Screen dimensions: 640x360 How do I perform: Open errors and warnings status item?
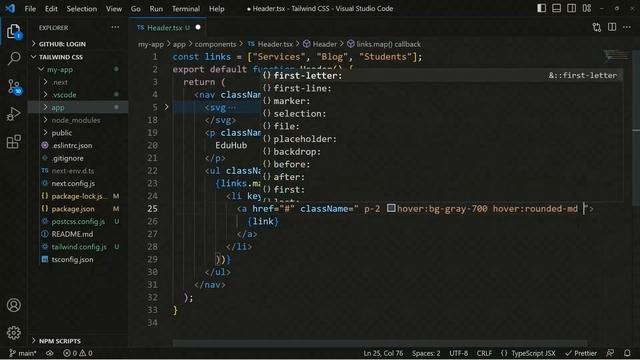point(78,353)
